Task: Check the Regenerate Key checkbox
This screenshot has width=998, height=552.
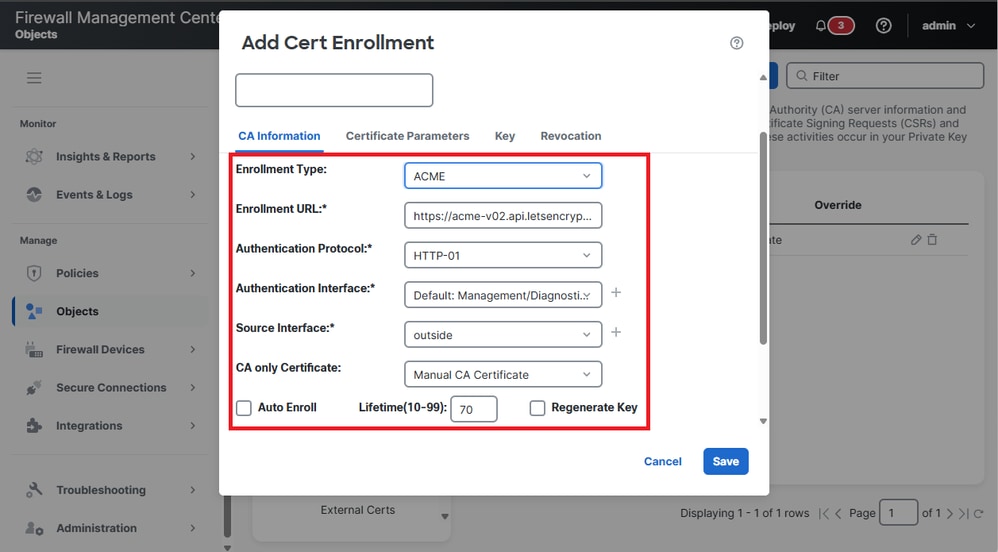Action: [x=538, y=408]
